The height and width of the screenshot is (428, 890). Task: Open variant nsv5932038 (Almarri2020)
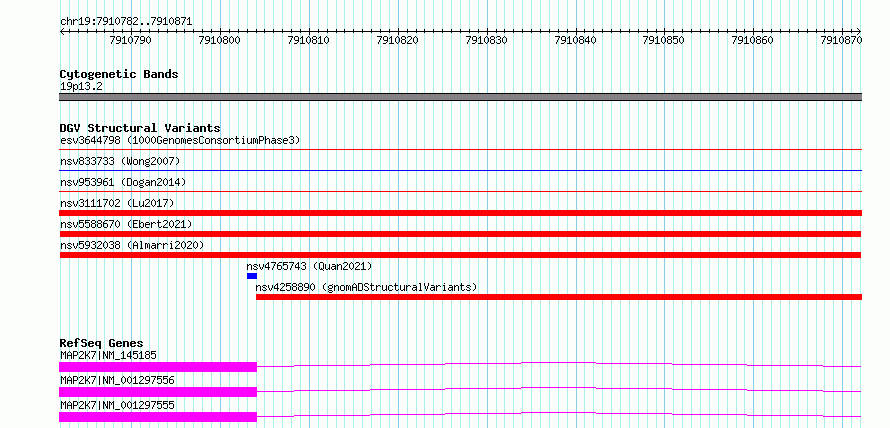(132, 245)
